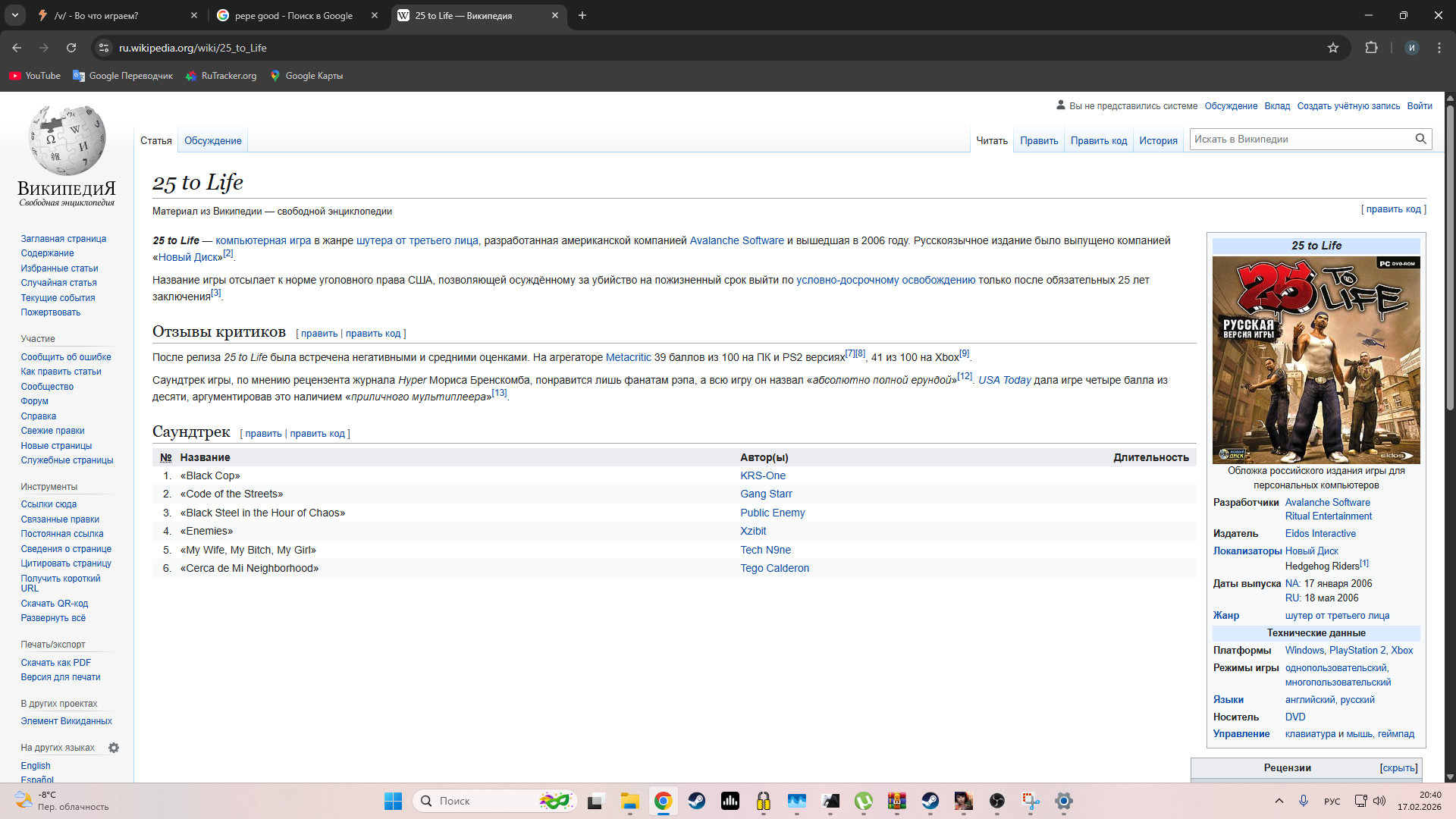Open the KRS-One artist link
The width and height of the screenshot is (1456, 819).
click(762, 475)
